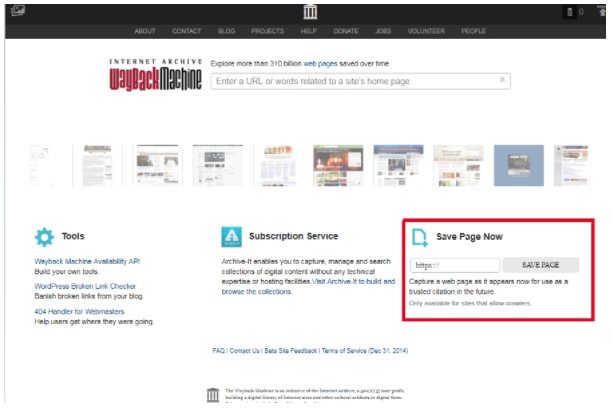This screenshot has width=612, height=411.
Task: Open the first faded site thumbnail at the carousel start
Action: pos(41,165)
